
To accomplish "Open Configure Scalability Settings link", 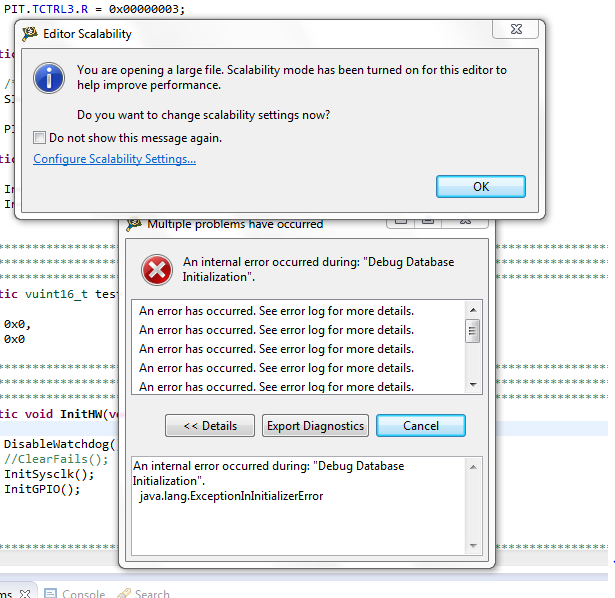I will (x=115, y=159).
